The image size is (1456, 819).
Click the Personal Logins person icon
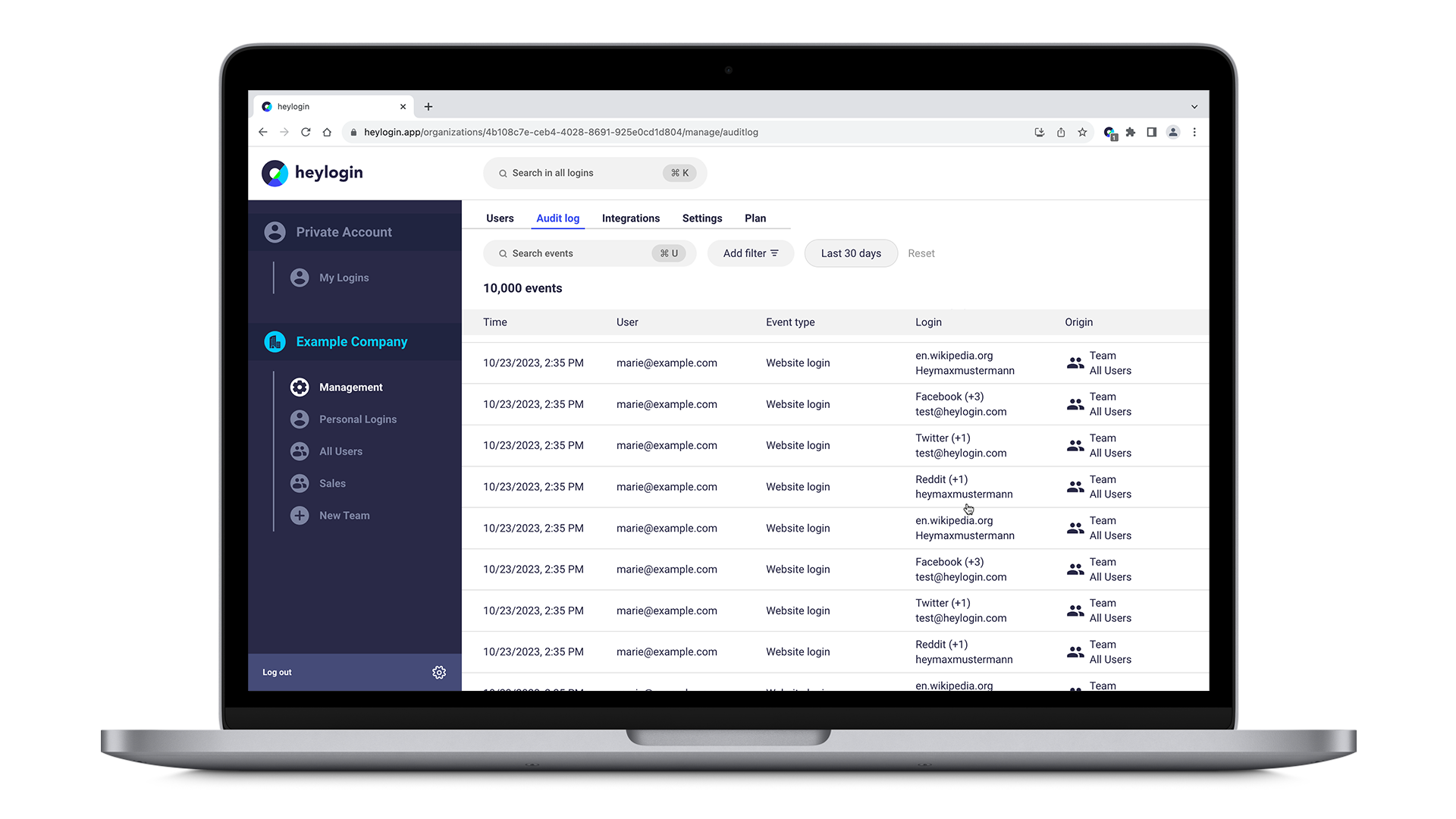(300, 419)
